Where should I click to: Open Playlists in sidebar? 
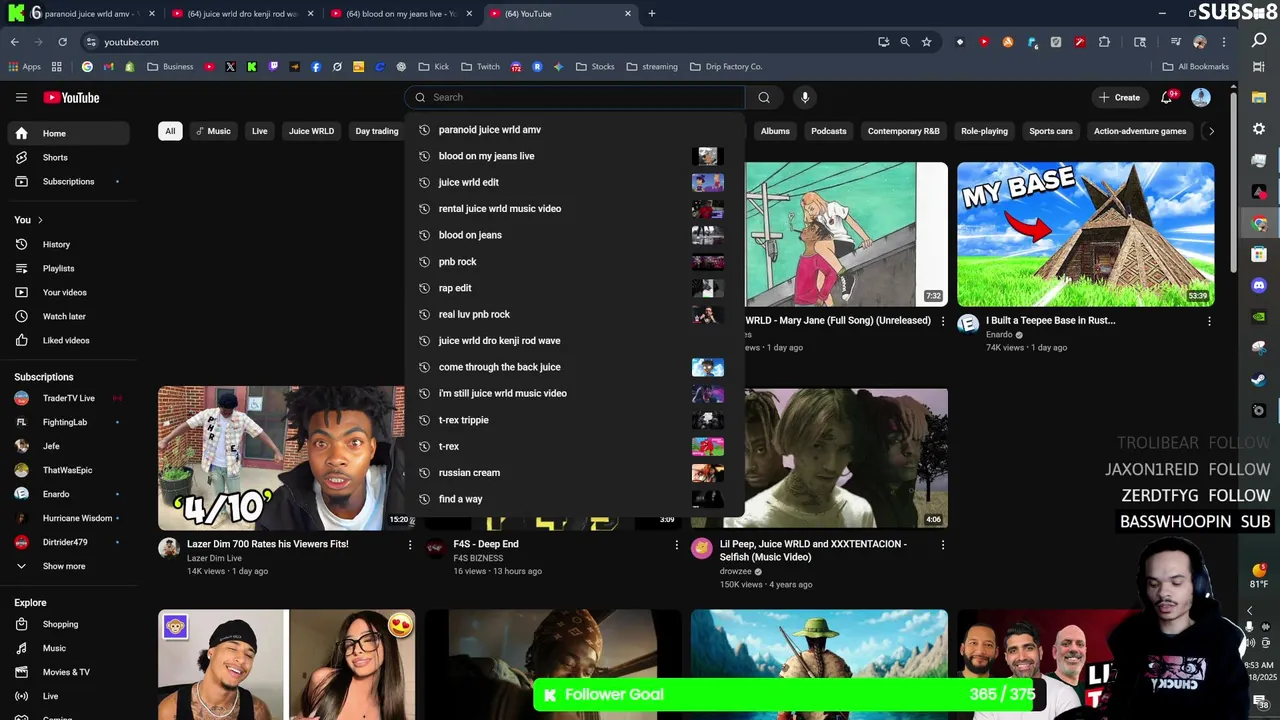coord(68,268)
